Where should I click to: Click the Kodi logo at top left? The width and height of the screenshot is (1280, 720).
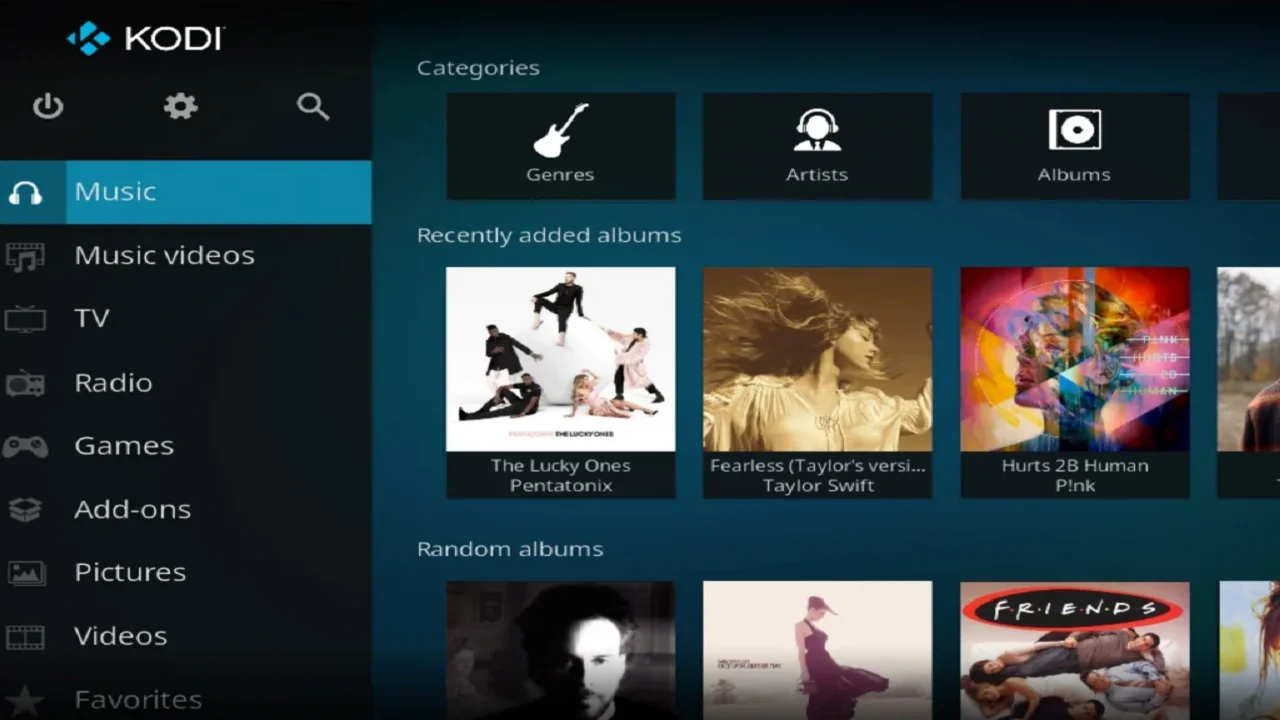pos(145,39)
